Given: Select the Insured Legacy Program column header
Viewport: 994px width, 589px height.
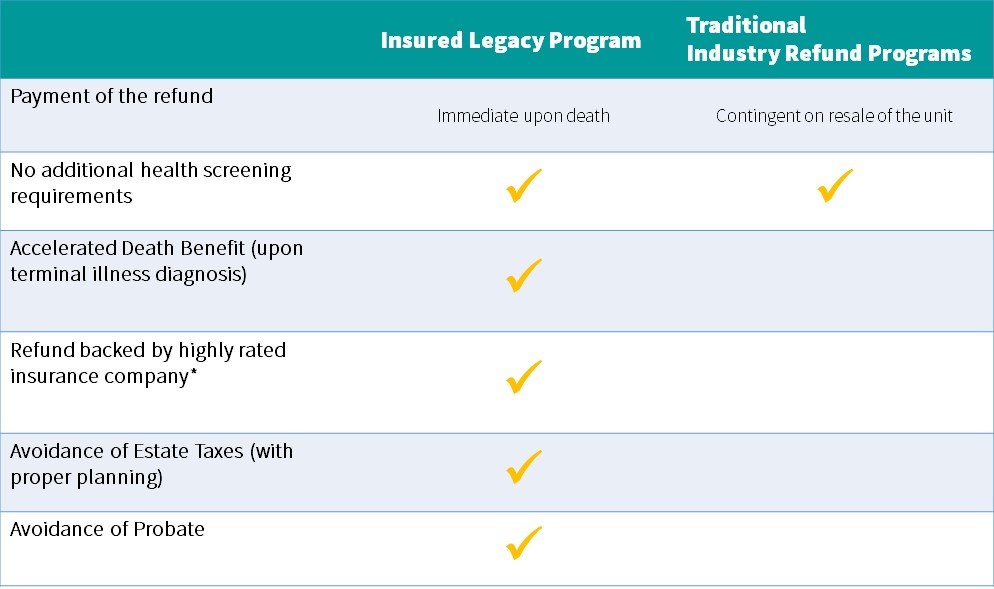Looking at the screenshot, I should pyautogui.click(x=510, y=41).
